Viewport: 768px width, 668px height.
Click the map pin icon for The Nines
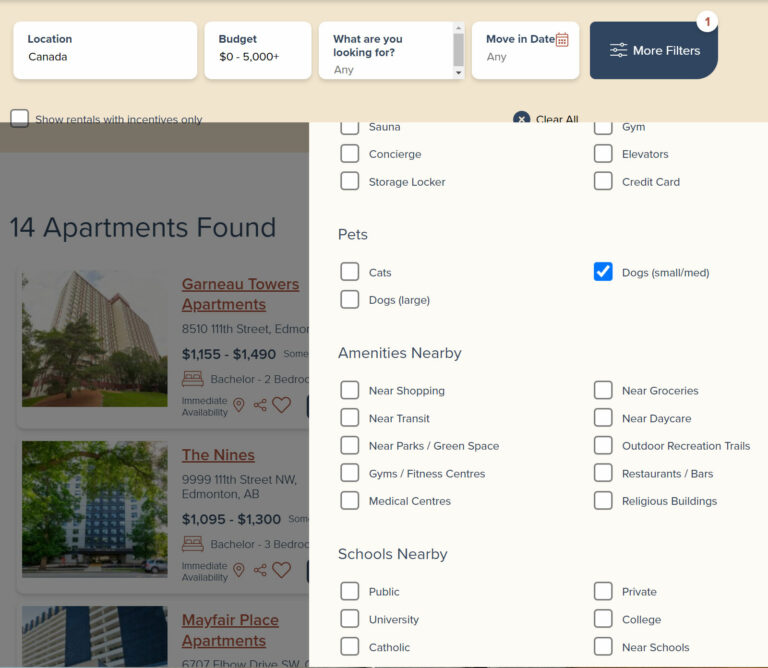[239, 570]
